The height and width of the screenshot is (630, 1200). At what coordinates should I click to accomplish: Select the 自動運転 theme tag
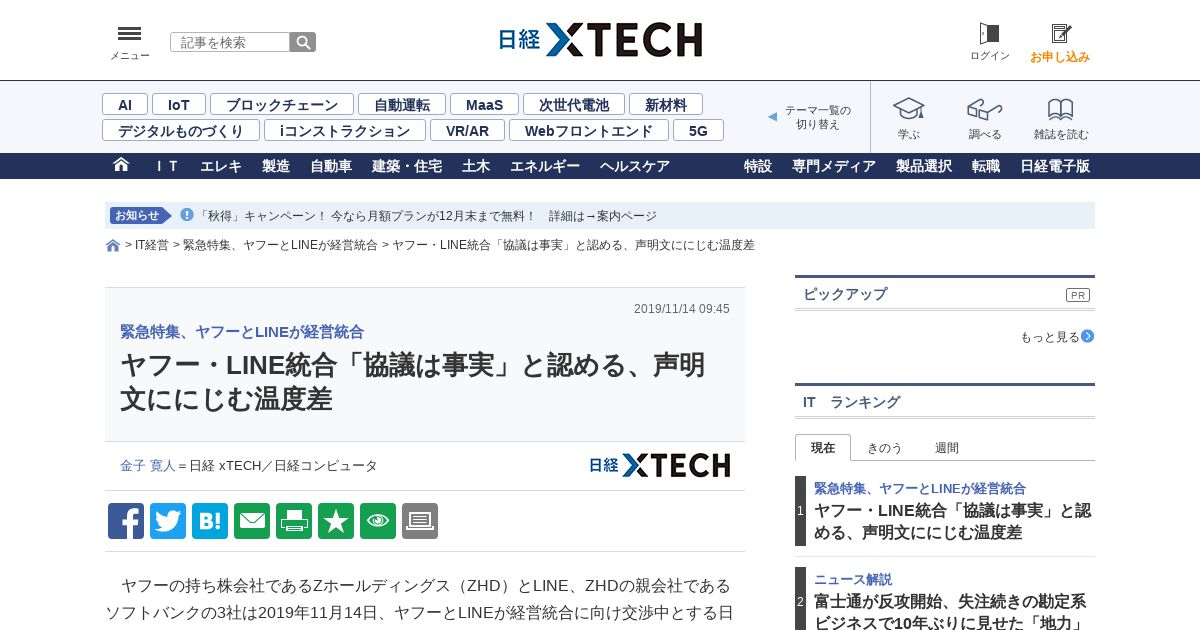(x=402, y=104)
